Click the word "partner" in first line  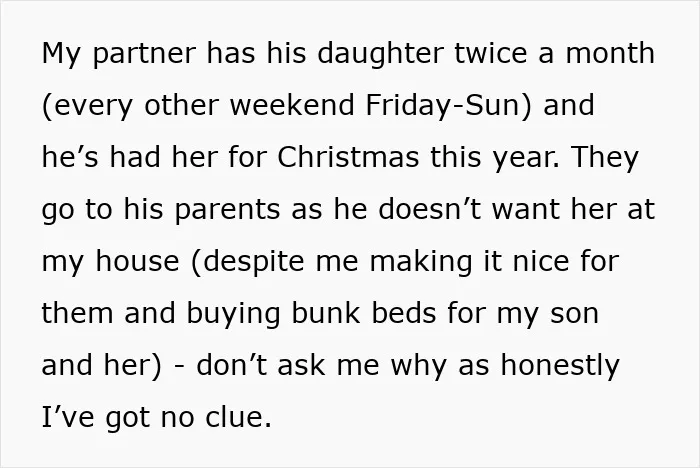click(x=145, y=54)
